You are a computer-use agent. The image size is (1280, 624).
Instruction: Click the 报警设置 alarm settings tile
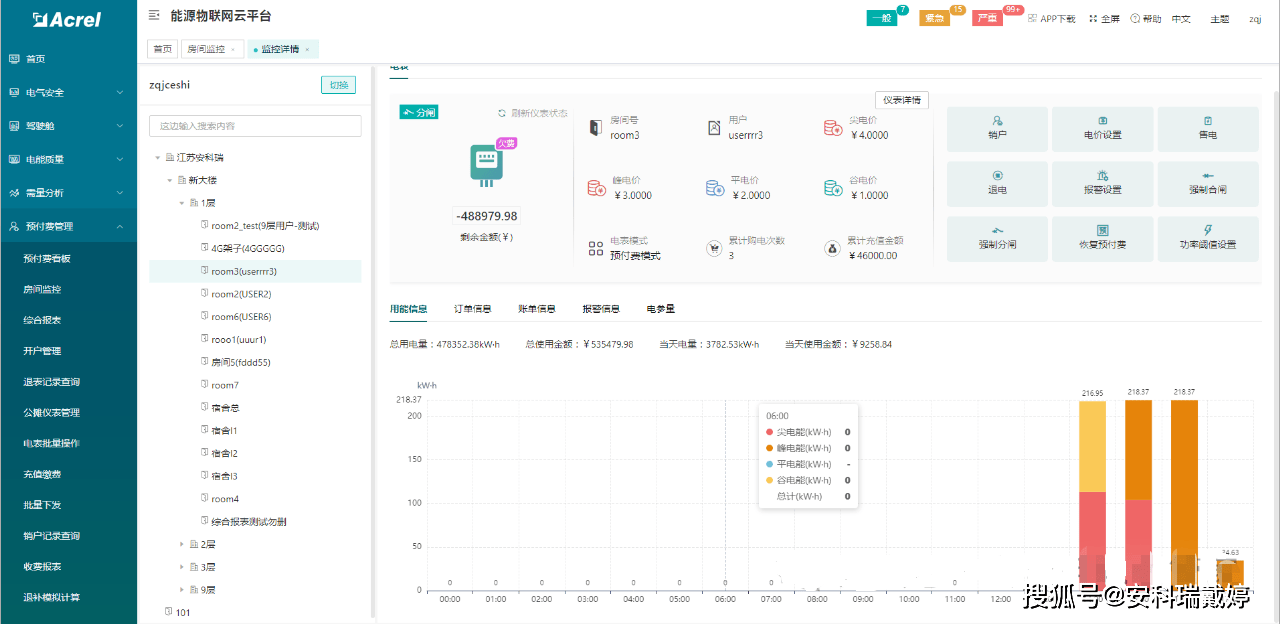(x=1102, y=183)
